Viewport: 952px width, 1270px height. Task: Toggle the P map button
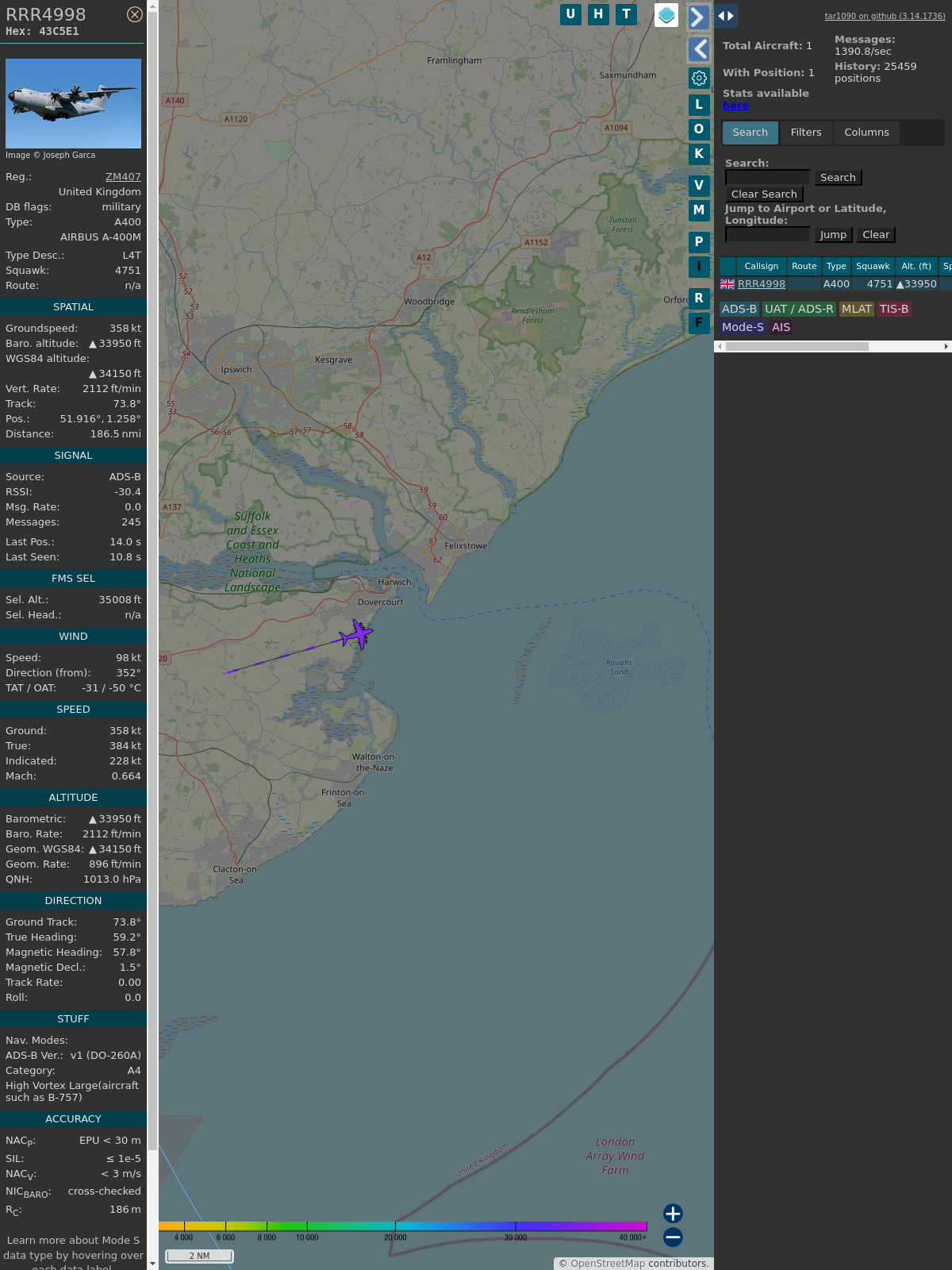699,241
